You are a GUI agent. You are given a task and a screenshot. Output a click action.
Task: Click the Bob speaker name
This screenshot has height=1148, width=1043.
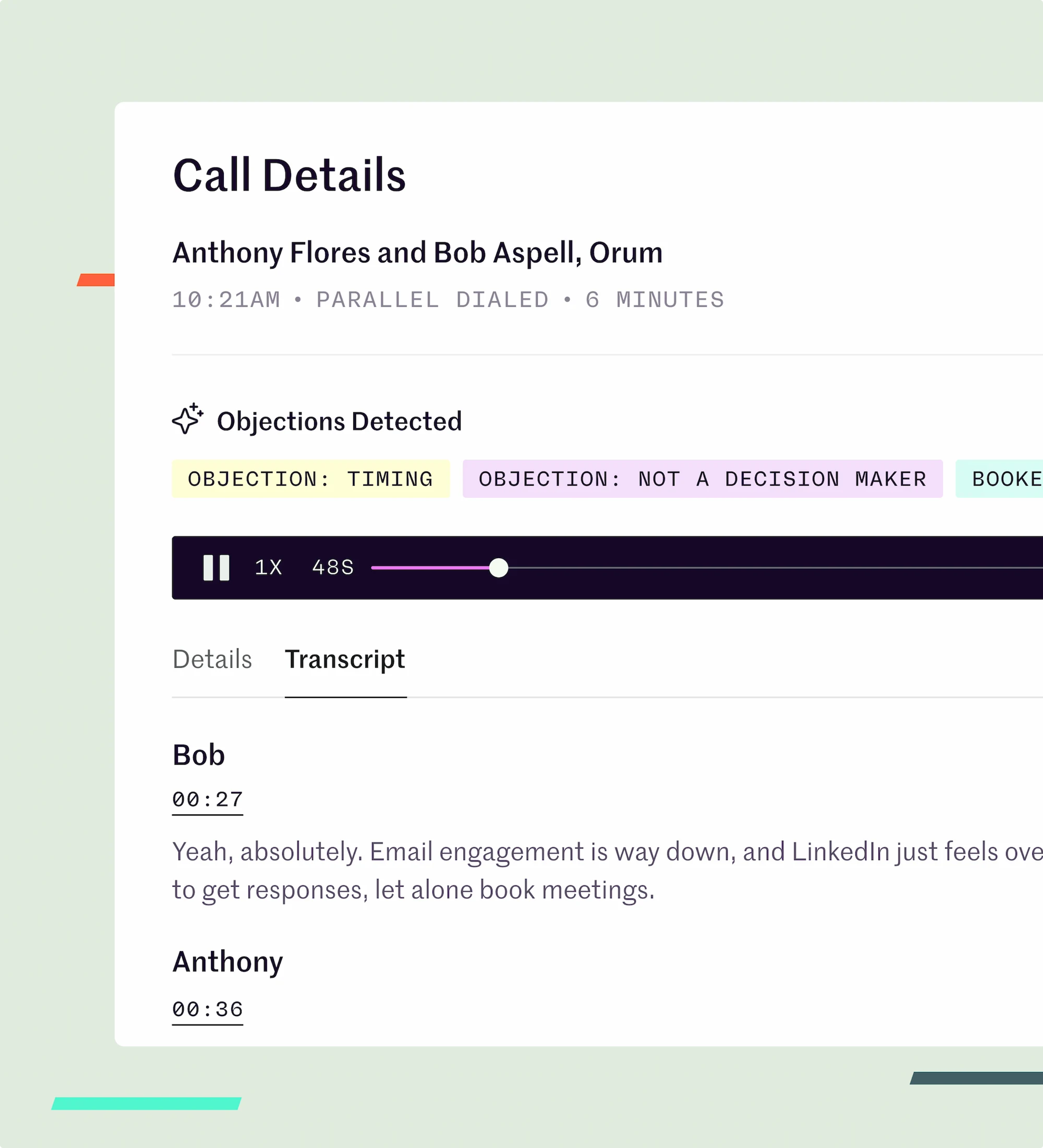pos(199,755)
